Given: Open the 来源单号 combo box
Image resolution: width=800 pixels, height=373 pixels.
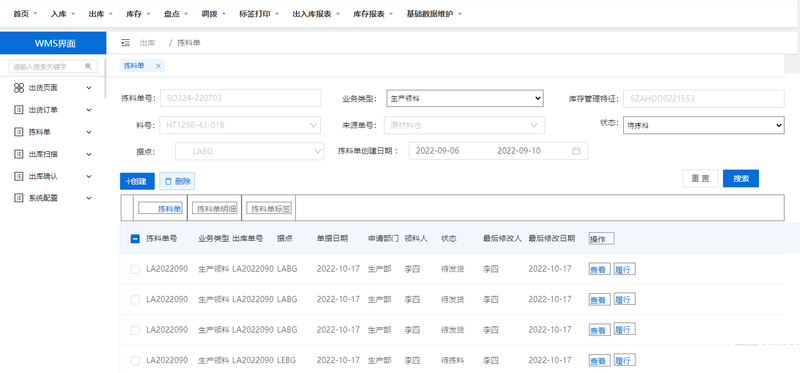Looking at the screenshot, I should (x=465, y=125).
